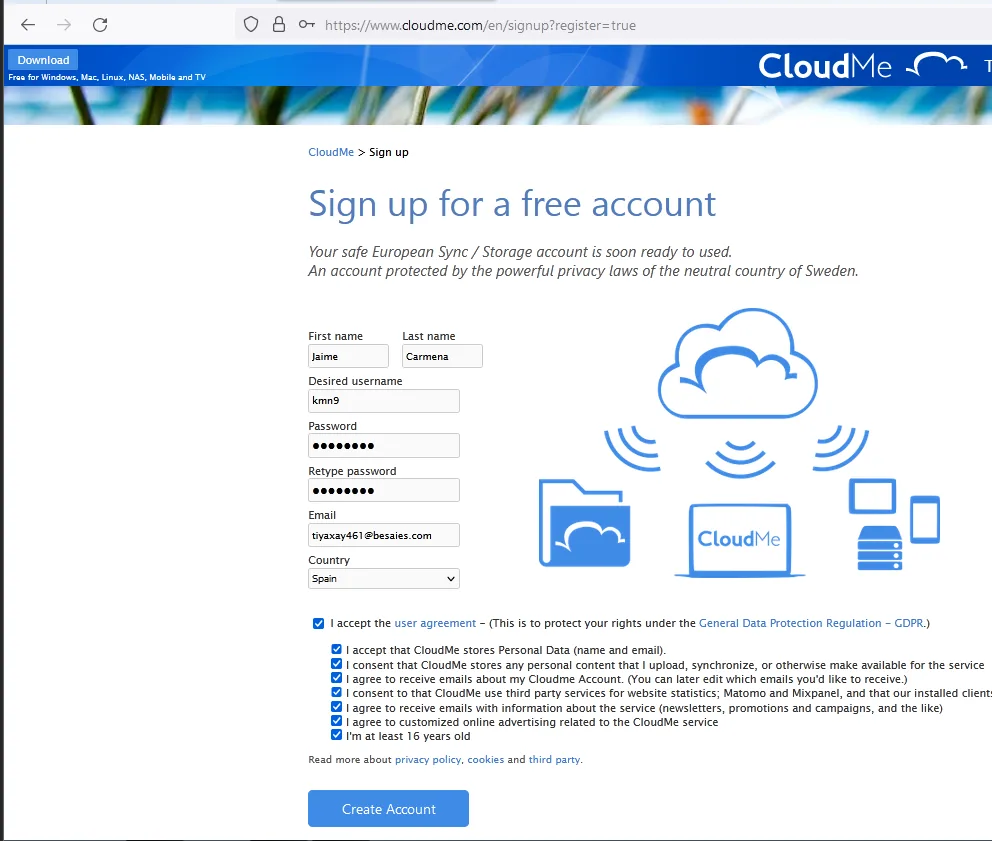Image resolution: width=992 pixels, height=841 pixels.
Task: Click into the Last name field
Action: 442,356
